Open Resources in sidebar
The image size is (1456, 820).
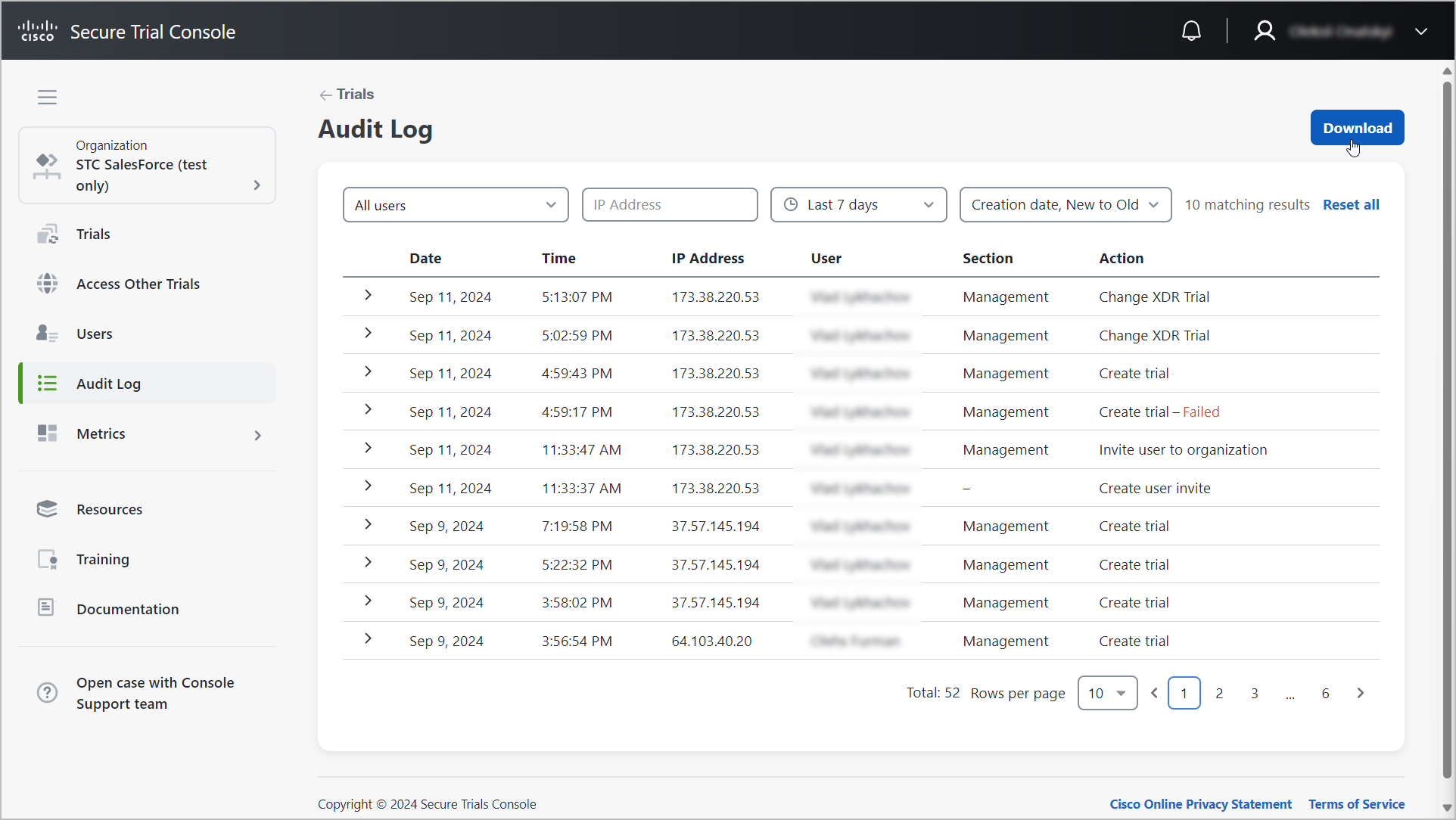tap(109, 509)
